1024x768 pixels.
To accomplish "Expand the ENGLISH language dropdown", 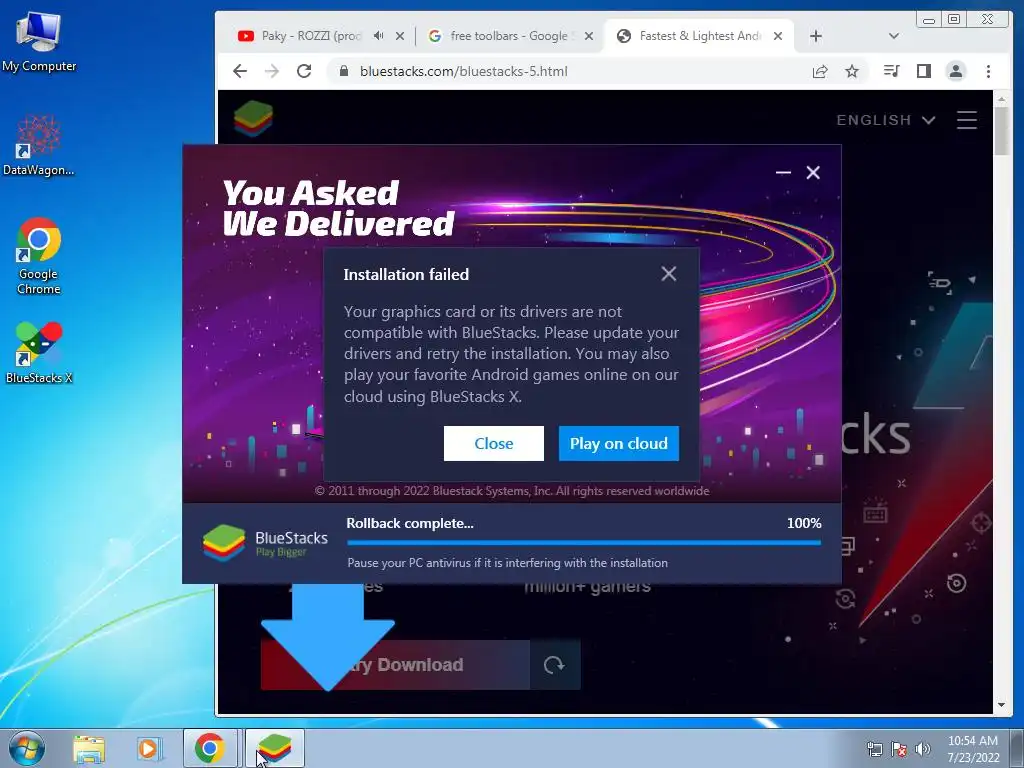I will click(x=886, y=120).
